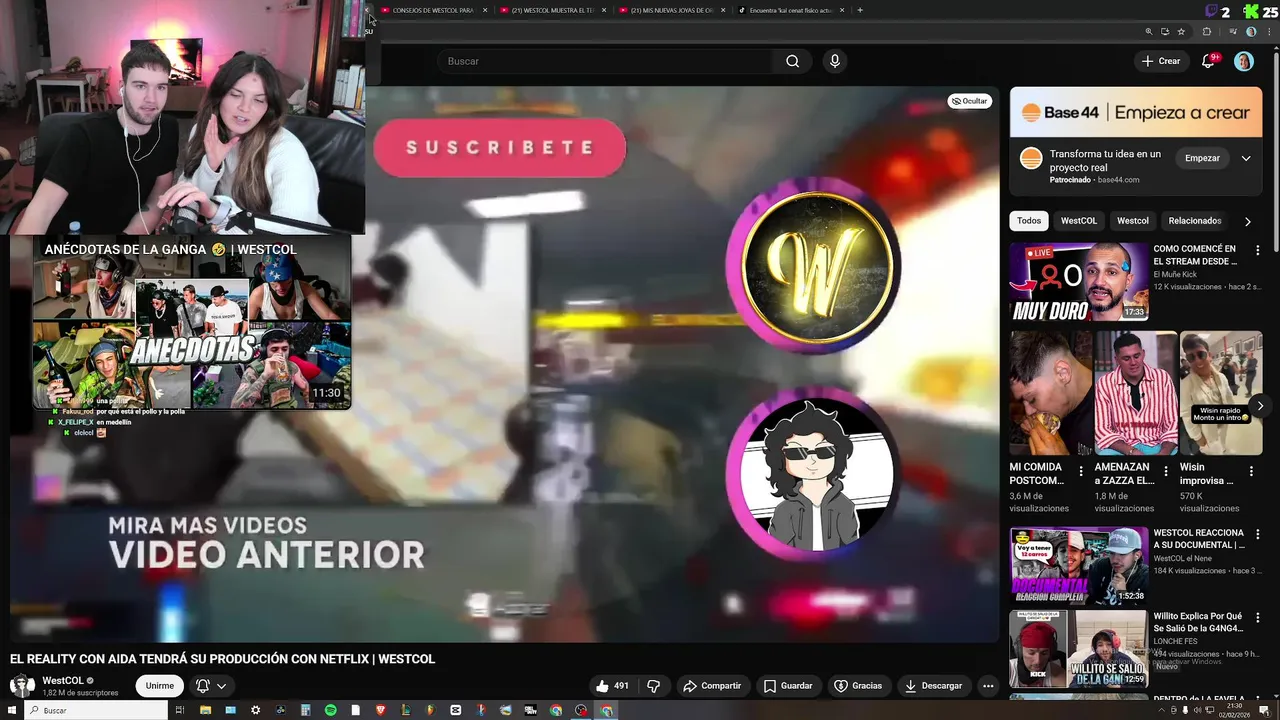Focus the YouTube Buscar search field
Screen dimensions: 1280x720
pos(606,61)
